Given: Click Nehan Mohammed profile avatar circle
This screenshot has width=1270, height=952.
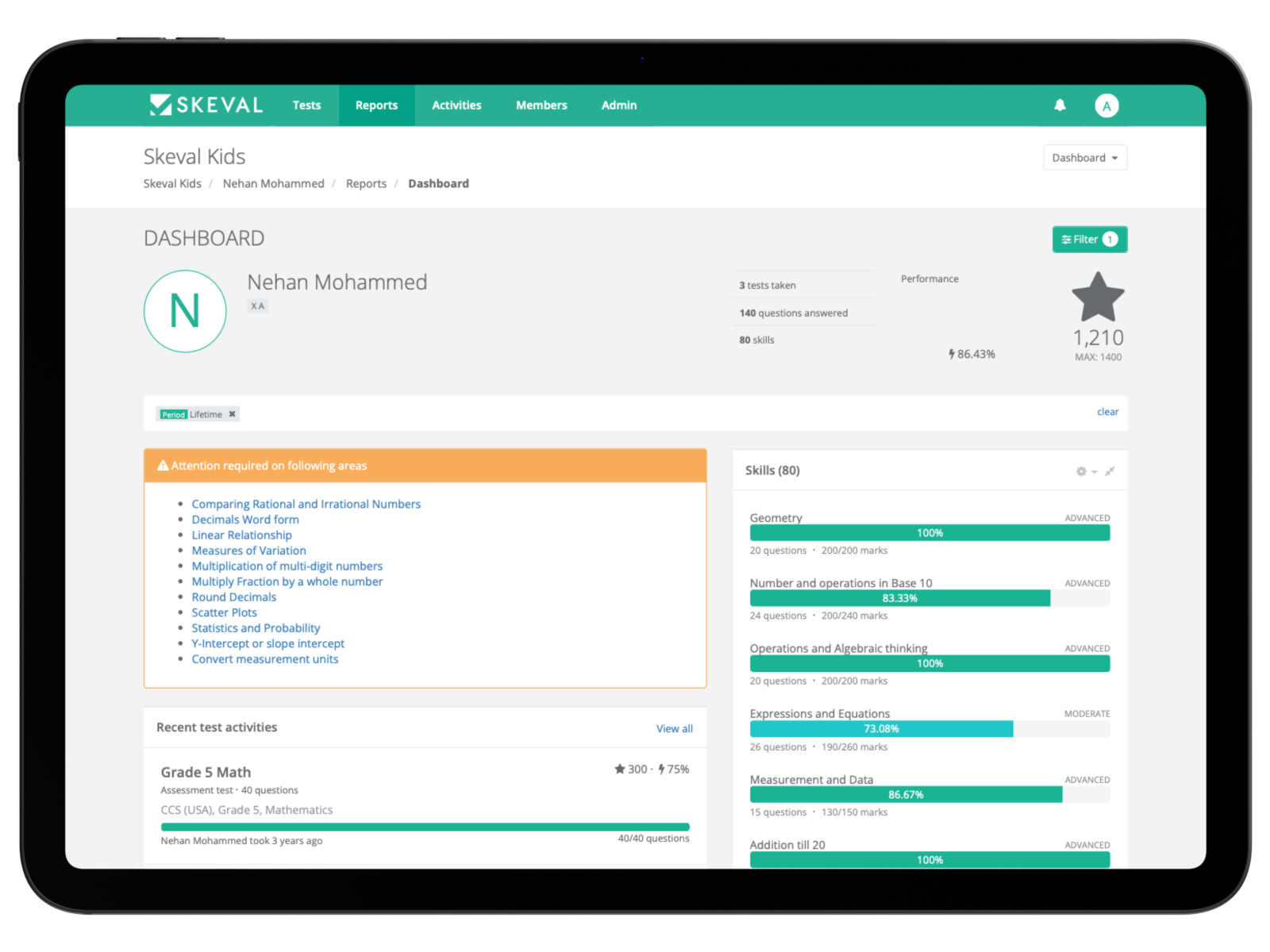Looking at the screenshot, I should (x=185, y=311).
